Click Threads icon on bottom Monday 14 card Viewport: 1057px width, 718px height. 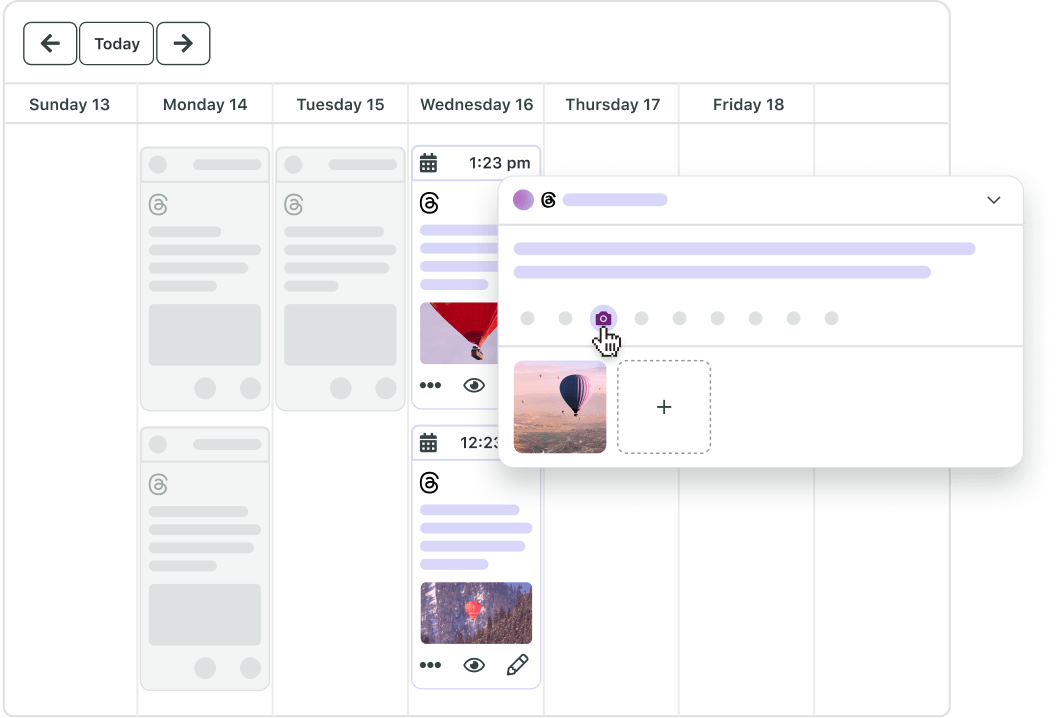(x=158, y=484)
